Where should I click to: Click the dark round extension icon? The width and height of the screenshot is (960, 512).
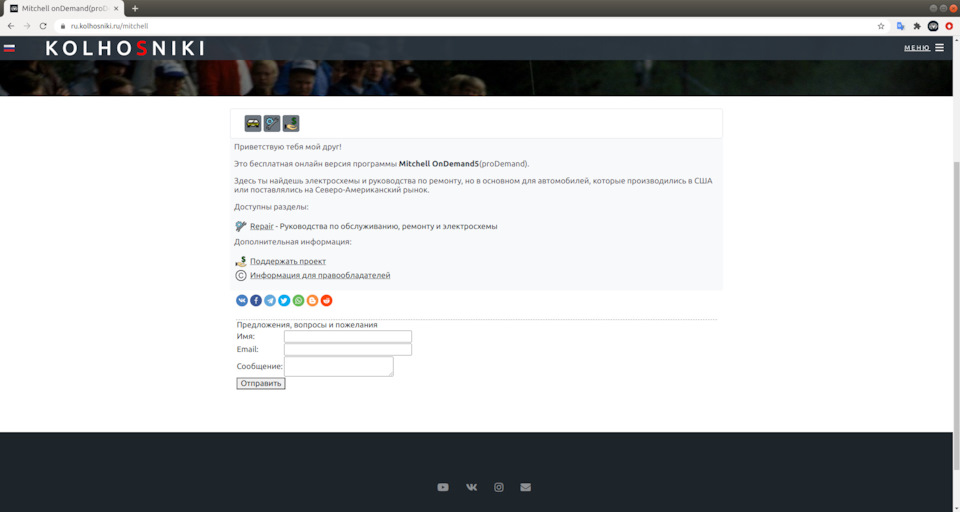(x=933, y=26)
